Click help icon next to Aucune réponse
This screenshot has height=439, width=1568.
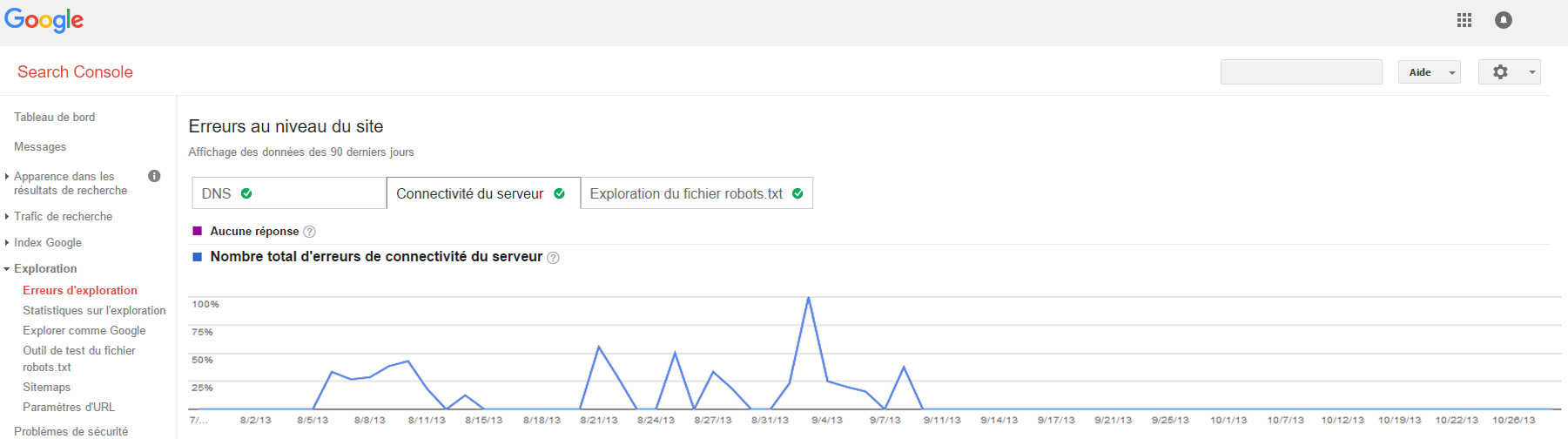309,232
